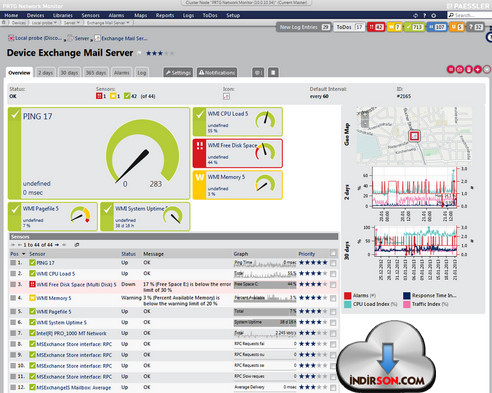Viewport: 492px width, 393px height.
Task: Open the Sensors menu
Action: pos(90,15)
